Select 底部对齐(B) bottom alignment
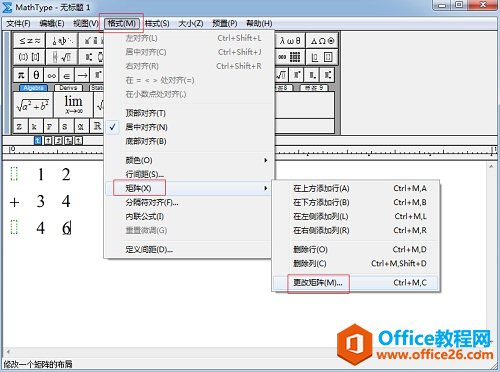500x372 pixels. pos(146,141)
